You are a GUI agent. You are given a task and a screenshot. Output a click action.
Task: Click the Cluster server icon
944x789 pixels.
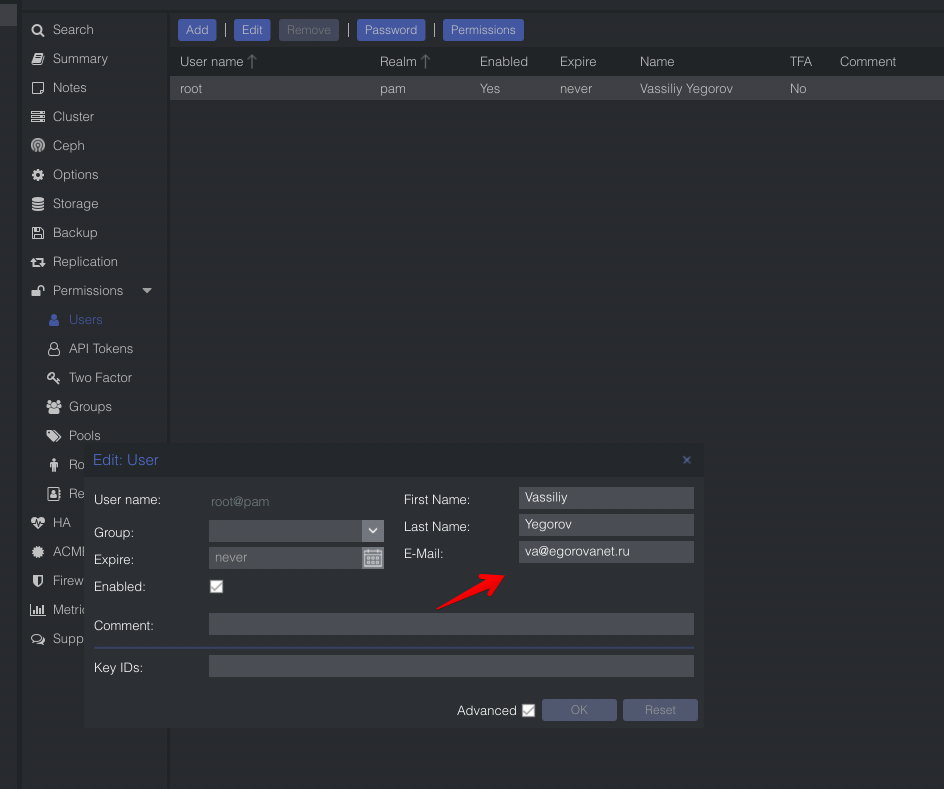[x=38, y=117]
